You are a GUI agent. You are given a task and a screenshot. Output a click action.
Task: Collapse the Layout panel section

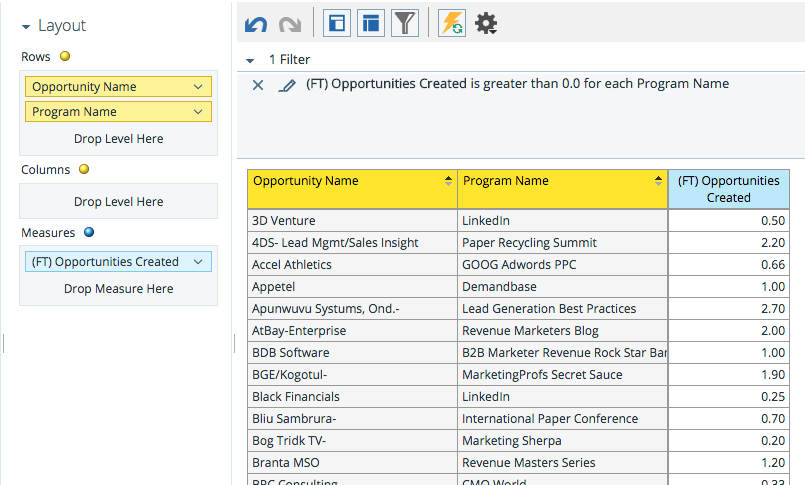pos(26,26)
